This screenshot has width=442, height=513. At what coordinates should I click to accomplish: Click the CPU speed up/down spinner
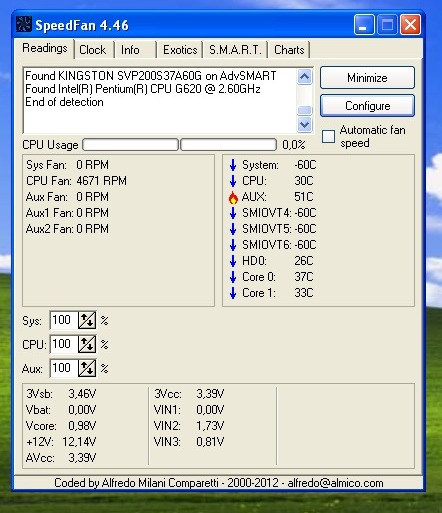pyautogui.click(x=87, y=344)
